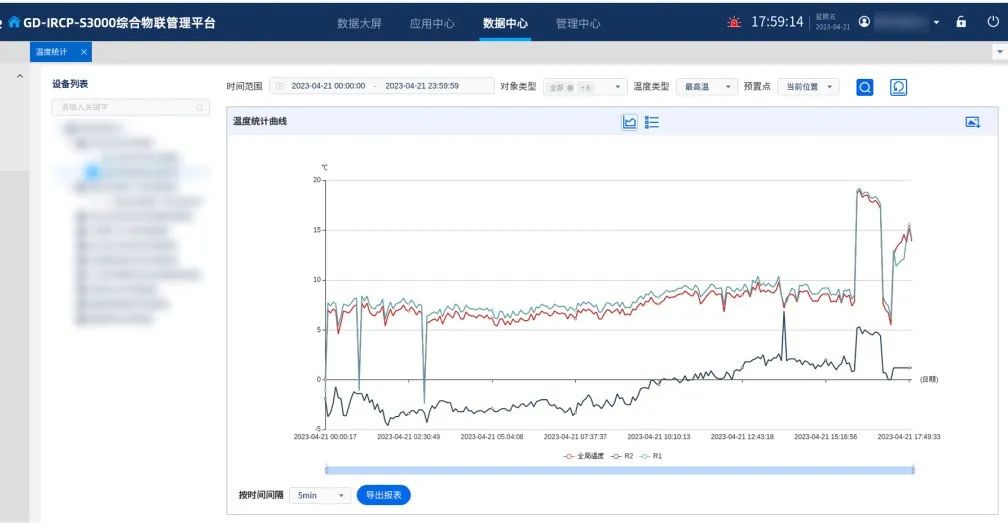This screenshot has width=1008, height=526.
Task: Click the power logout icon
Action: point(992,22)
